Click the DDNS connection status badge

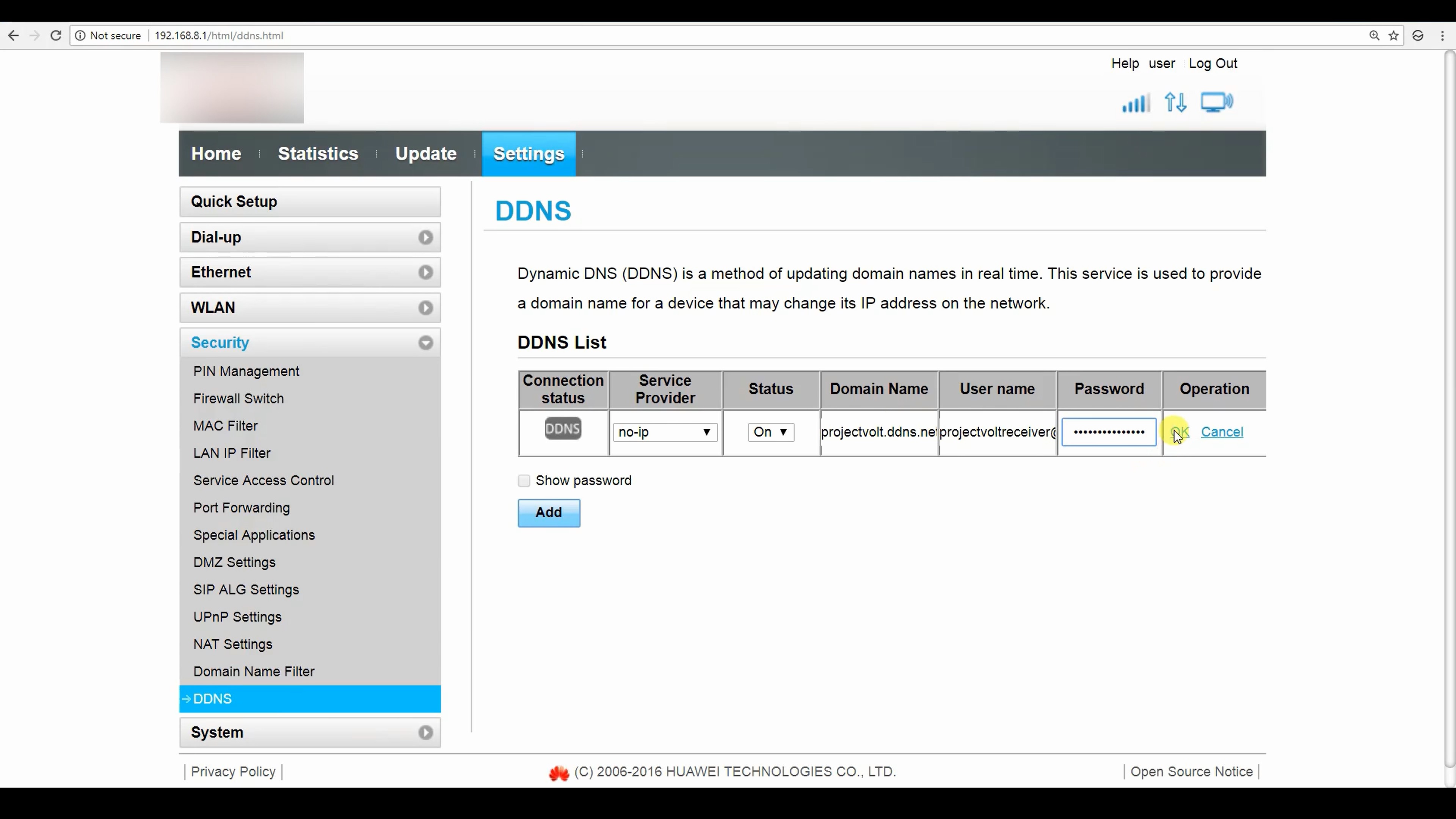(562, 428)
